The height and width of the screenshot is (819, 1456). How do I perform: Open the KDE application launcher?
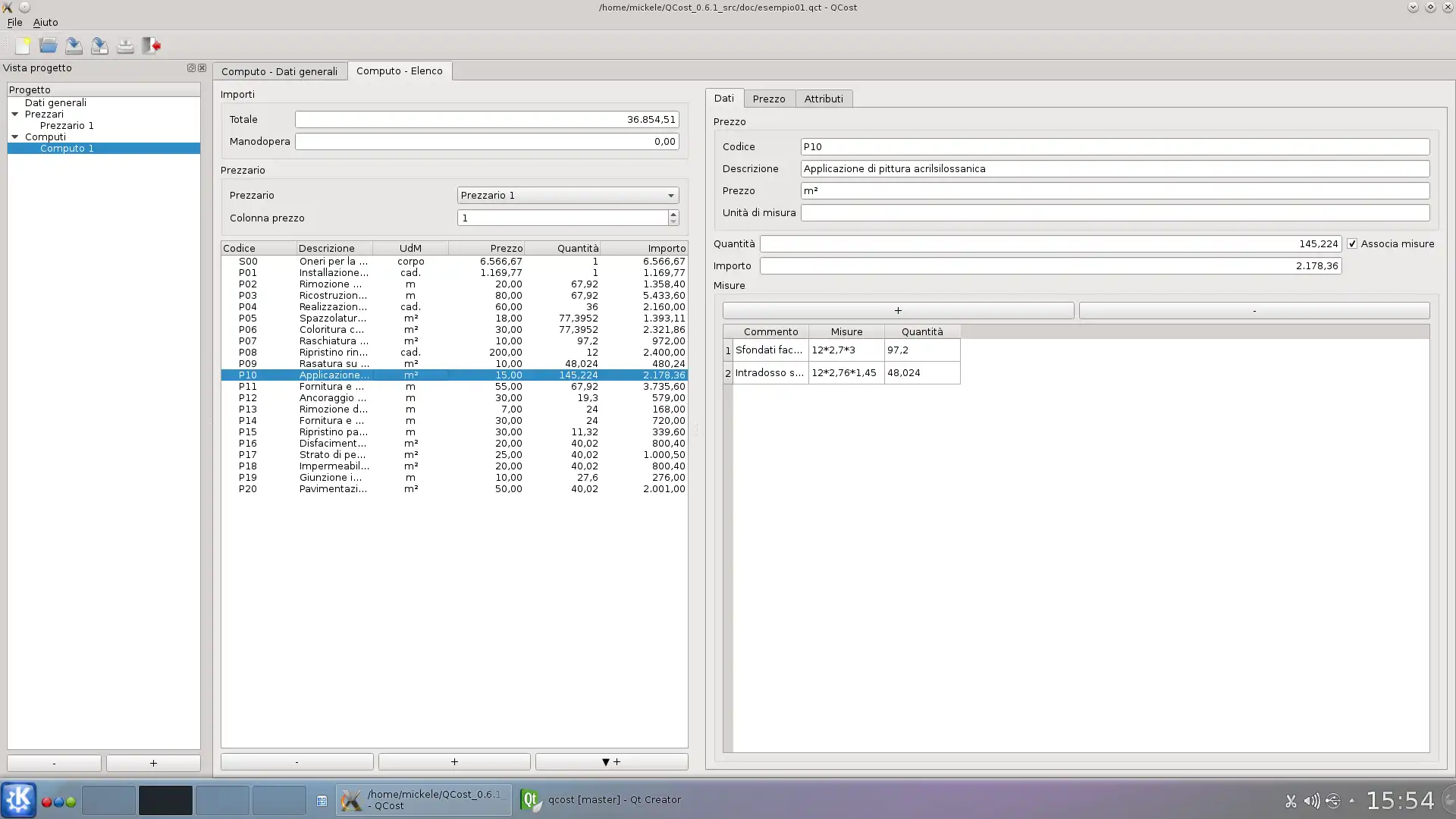click(x=18, y=799)
